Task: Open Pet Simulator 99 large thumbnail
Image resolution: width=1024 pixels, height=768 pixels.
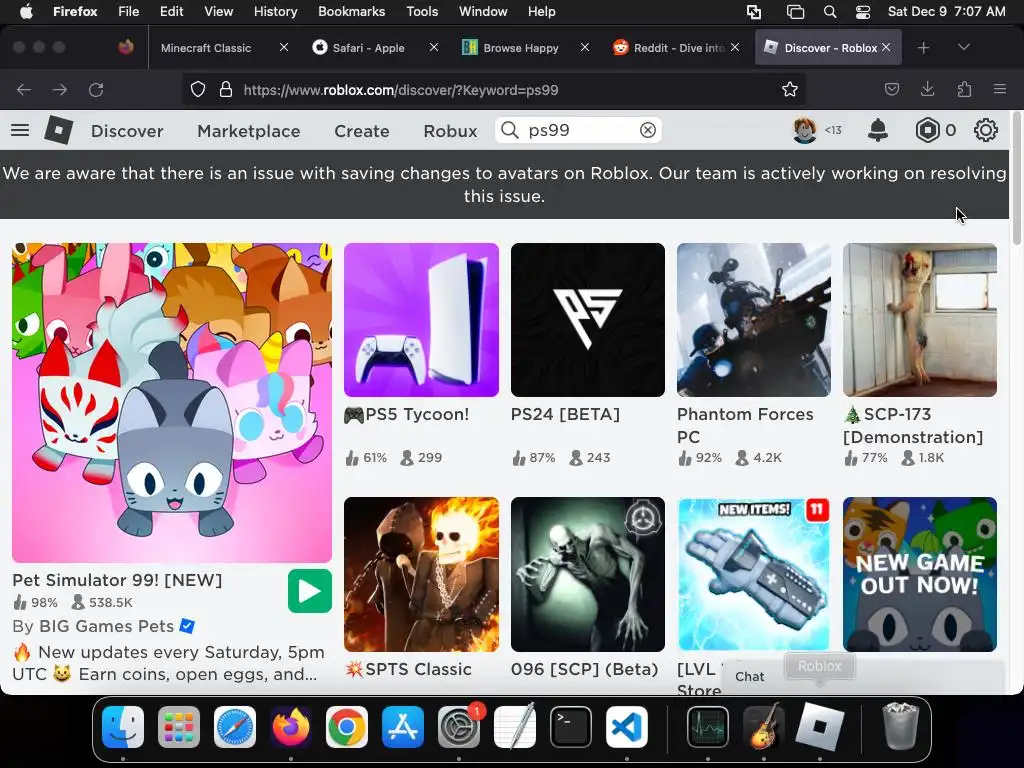Action: pos(172,402)
